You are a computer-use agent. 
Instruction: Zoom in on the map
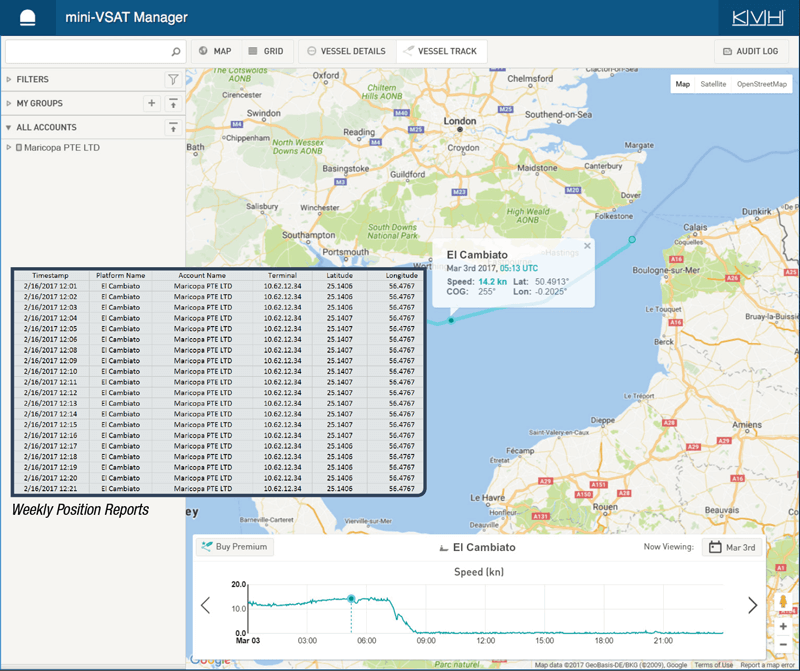pos(783,626)
